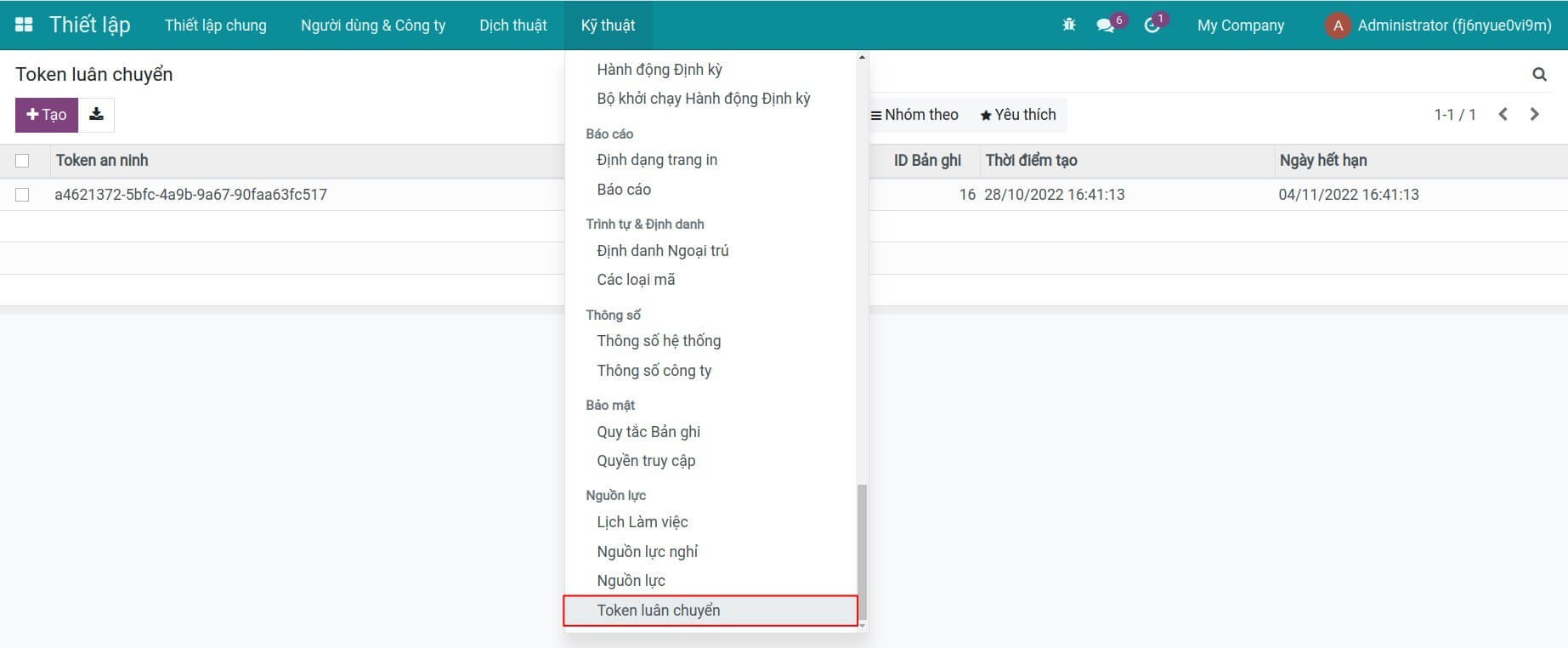1568x648 pixels.
Task: Open the apps grid home menu
Action: (x=24, y=25)
